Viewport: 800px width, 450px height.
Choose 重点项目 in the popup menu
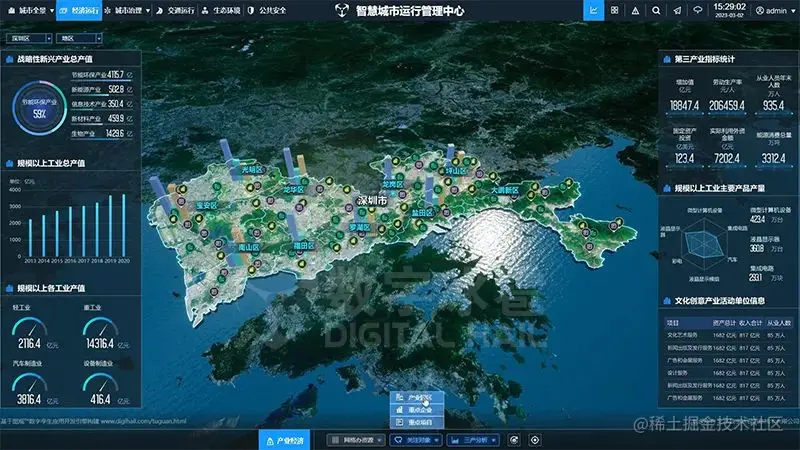(417, 422)
